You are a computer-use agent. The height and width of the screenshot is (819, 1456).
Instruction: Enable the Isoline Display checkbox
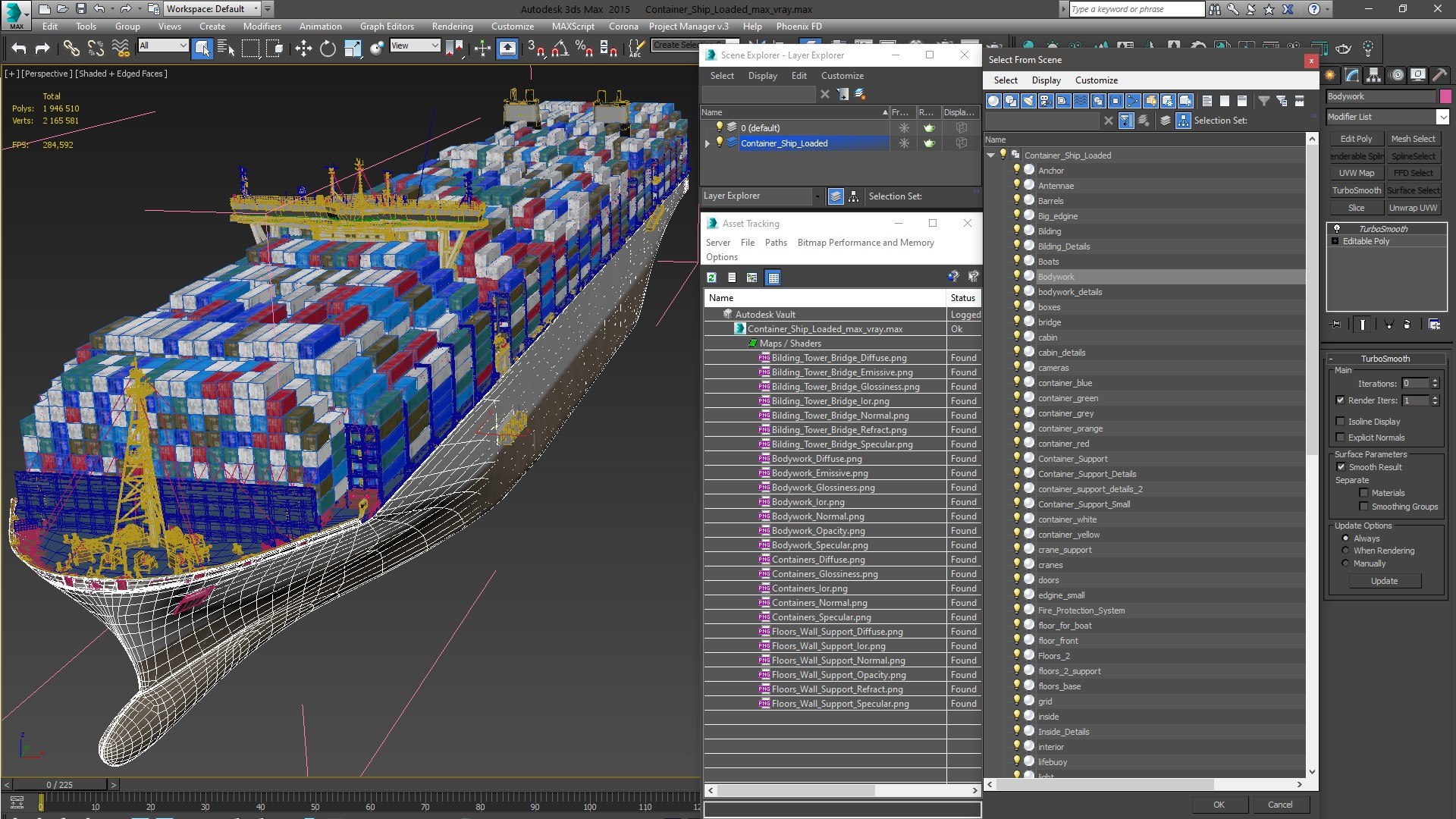pyautogui.click(x=1340, y=422)
